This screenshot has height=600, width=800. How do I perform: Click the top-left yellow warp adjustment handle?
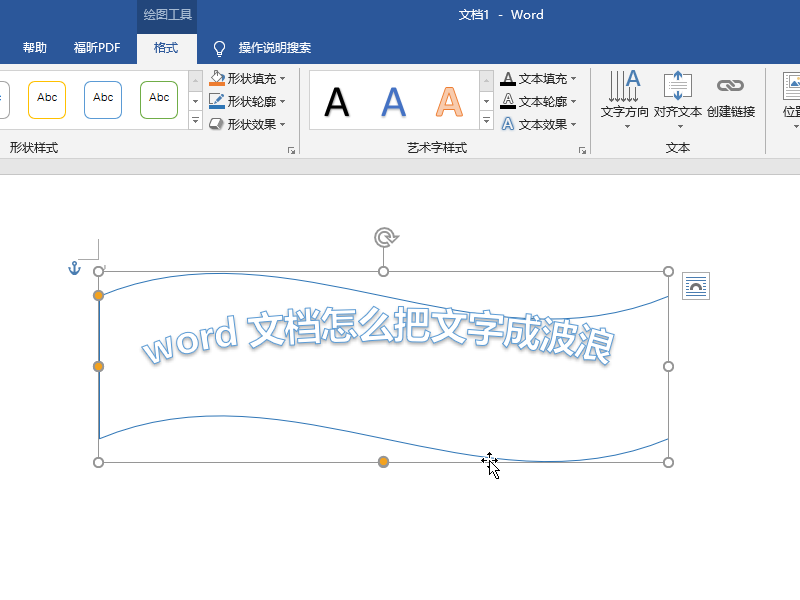pos(98,295)
